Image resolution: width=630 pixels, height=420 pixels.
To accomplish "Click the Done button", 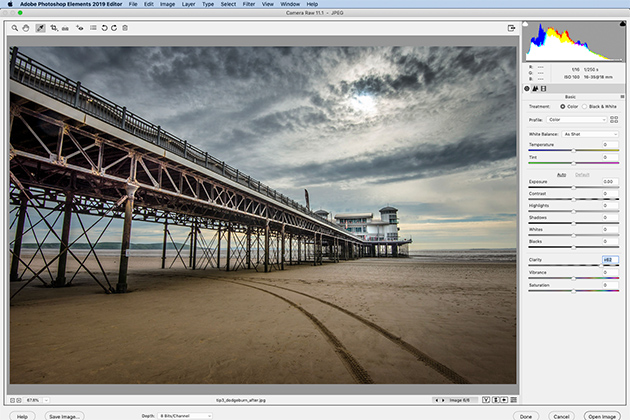I will tap(526, 416).
